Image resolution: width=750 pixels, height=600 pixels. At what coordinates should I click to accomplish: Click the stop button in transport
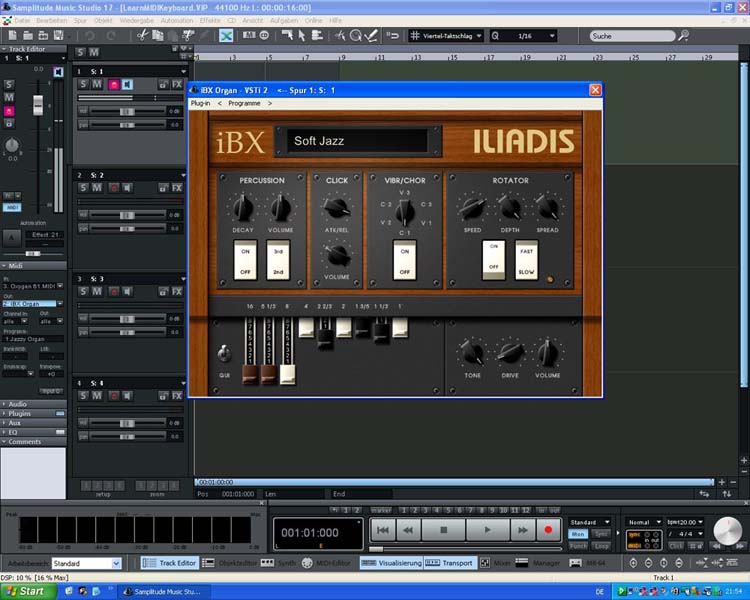(x=443, y=530)
